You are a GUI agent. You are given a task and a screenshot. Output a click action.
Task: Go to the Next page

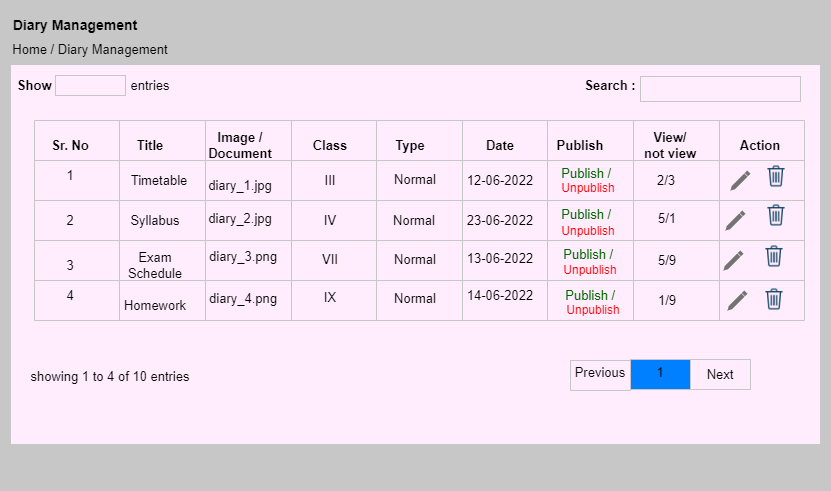click(720, 374)
